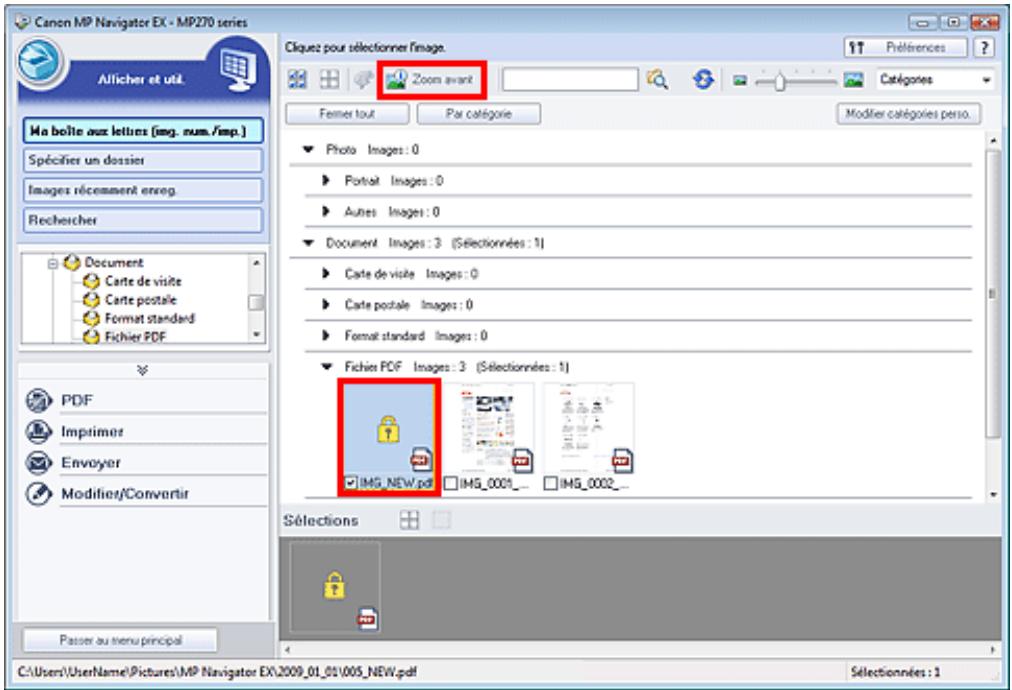Click the Fermer tout button
This screenshot has width=1012, height=690.
tap(347, 114)
